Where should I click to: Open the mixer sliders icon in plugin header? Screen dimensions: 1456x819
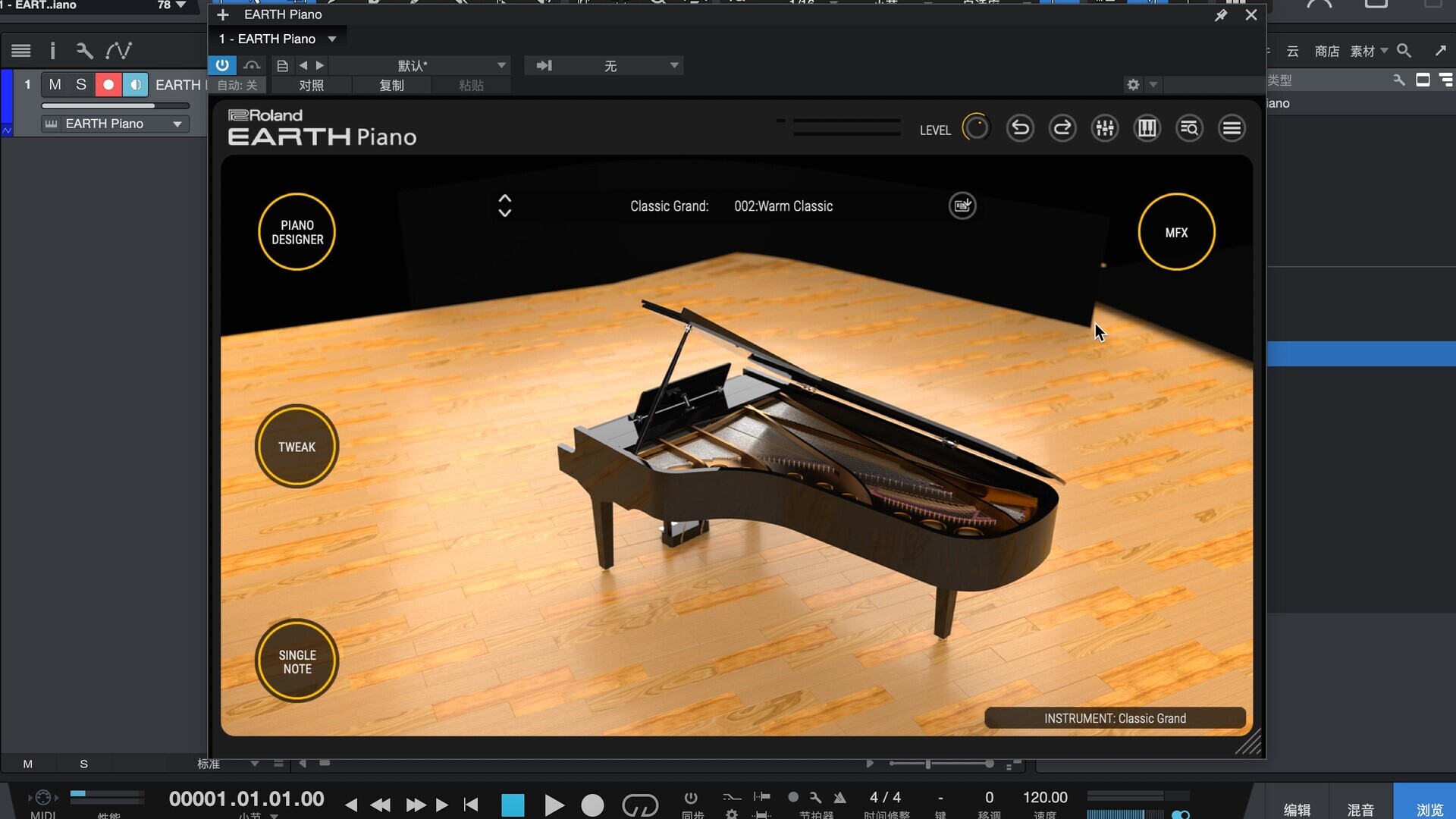1105,128
